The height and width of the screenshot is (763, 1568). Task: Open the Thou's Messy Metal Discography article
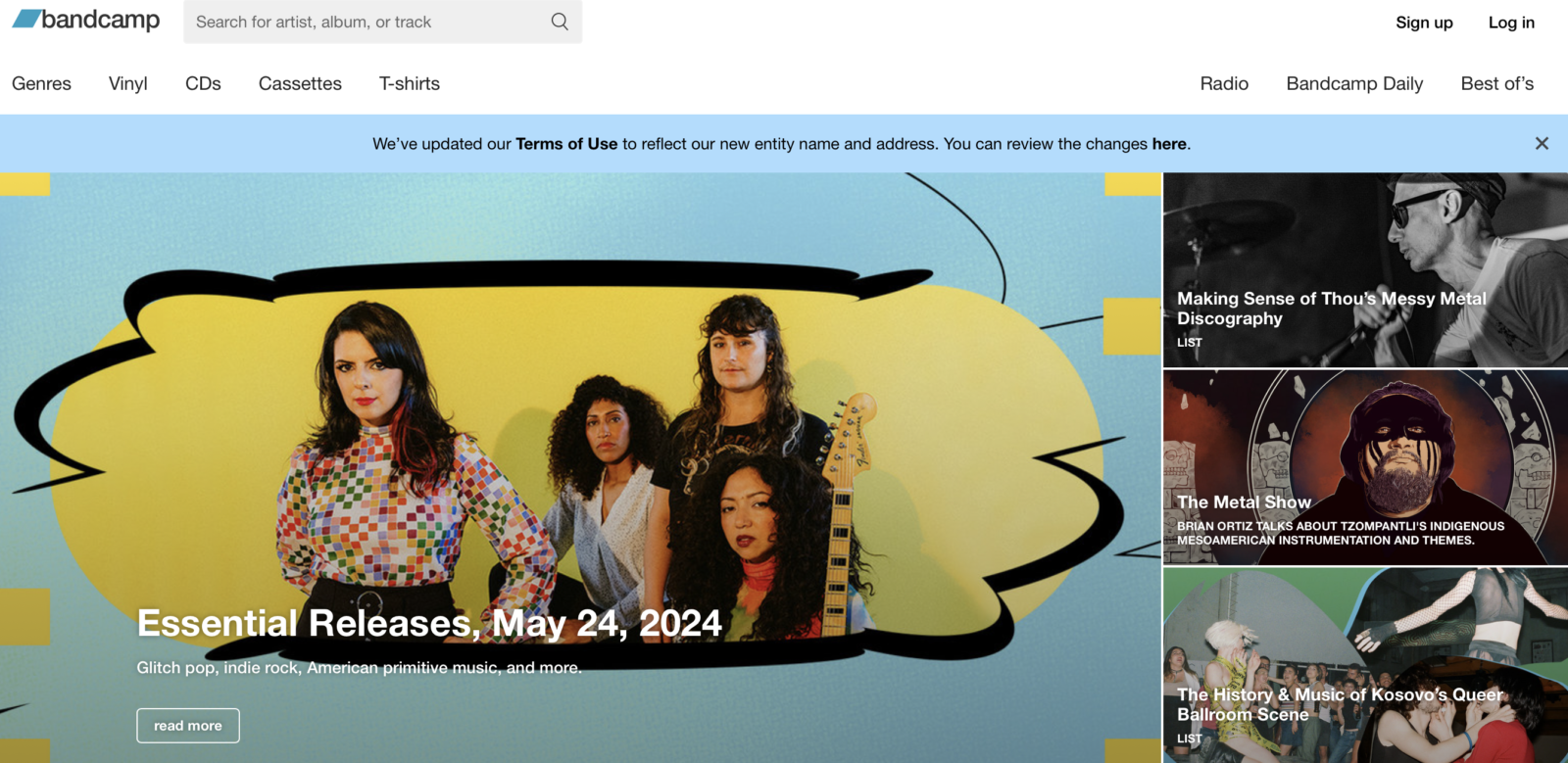point(1365,270)
